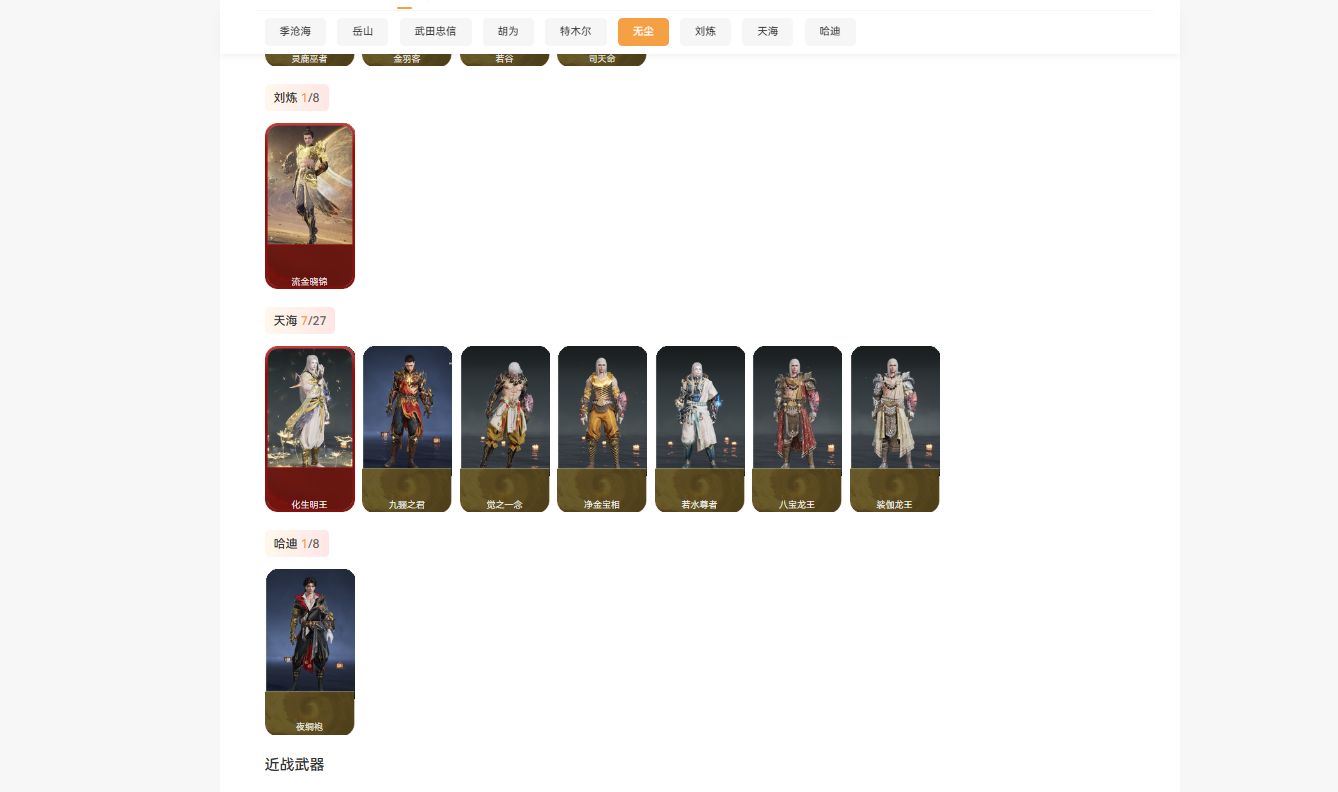This screenshot has height=792, width=1338.
Task: Switch to the 季沧海 tab
Action: click(295, 32)
